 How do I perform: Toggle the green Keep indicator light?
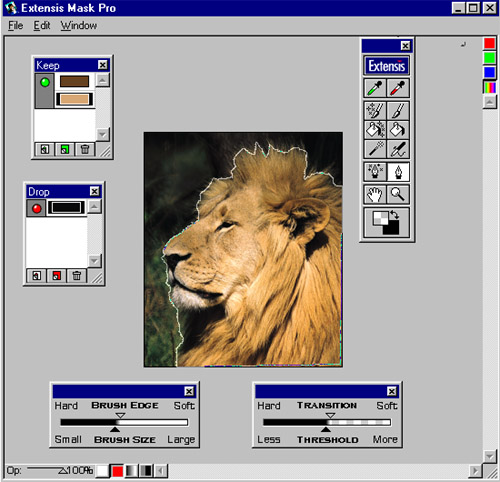[45, 82]
